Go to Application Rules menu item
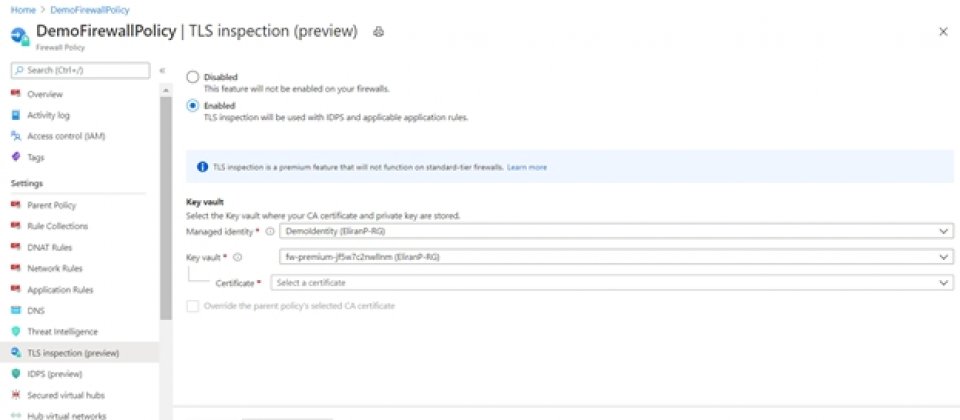 [x=60, y=290]
